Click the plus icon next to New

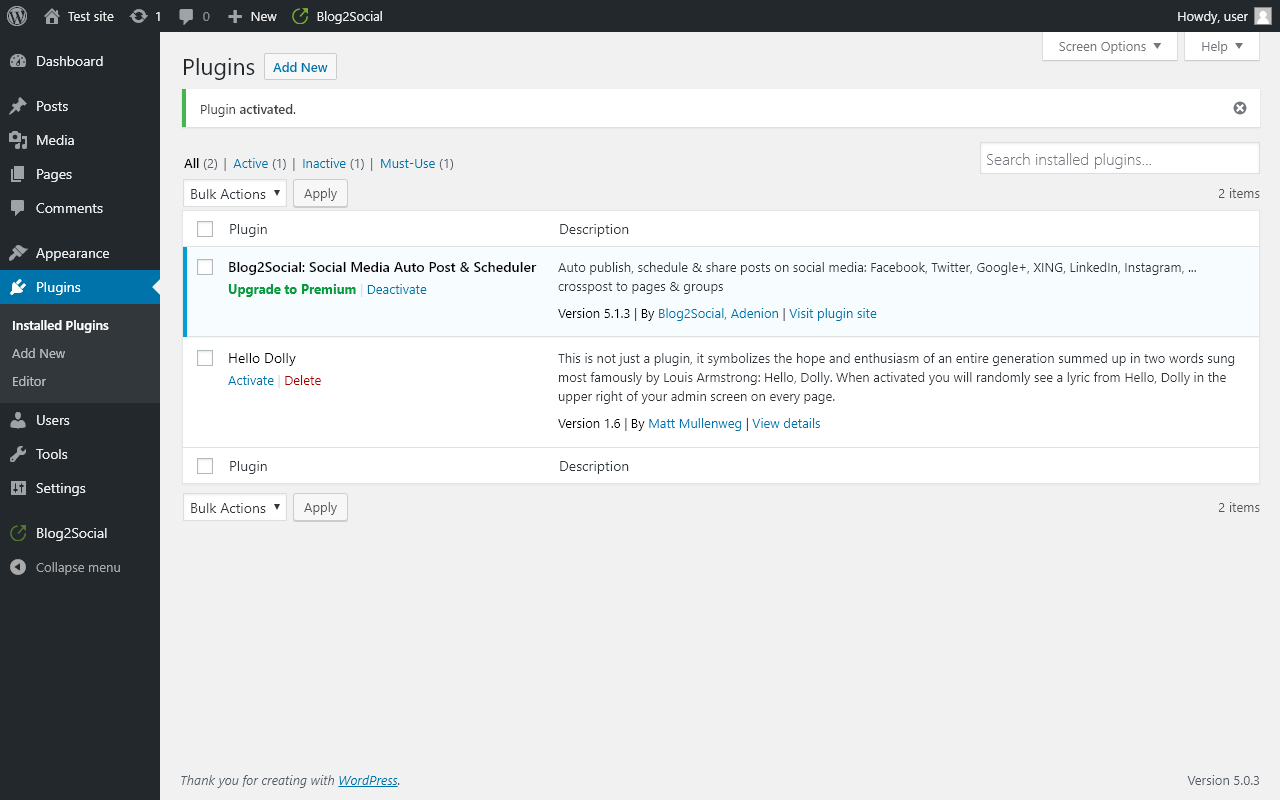click(235, 16)
